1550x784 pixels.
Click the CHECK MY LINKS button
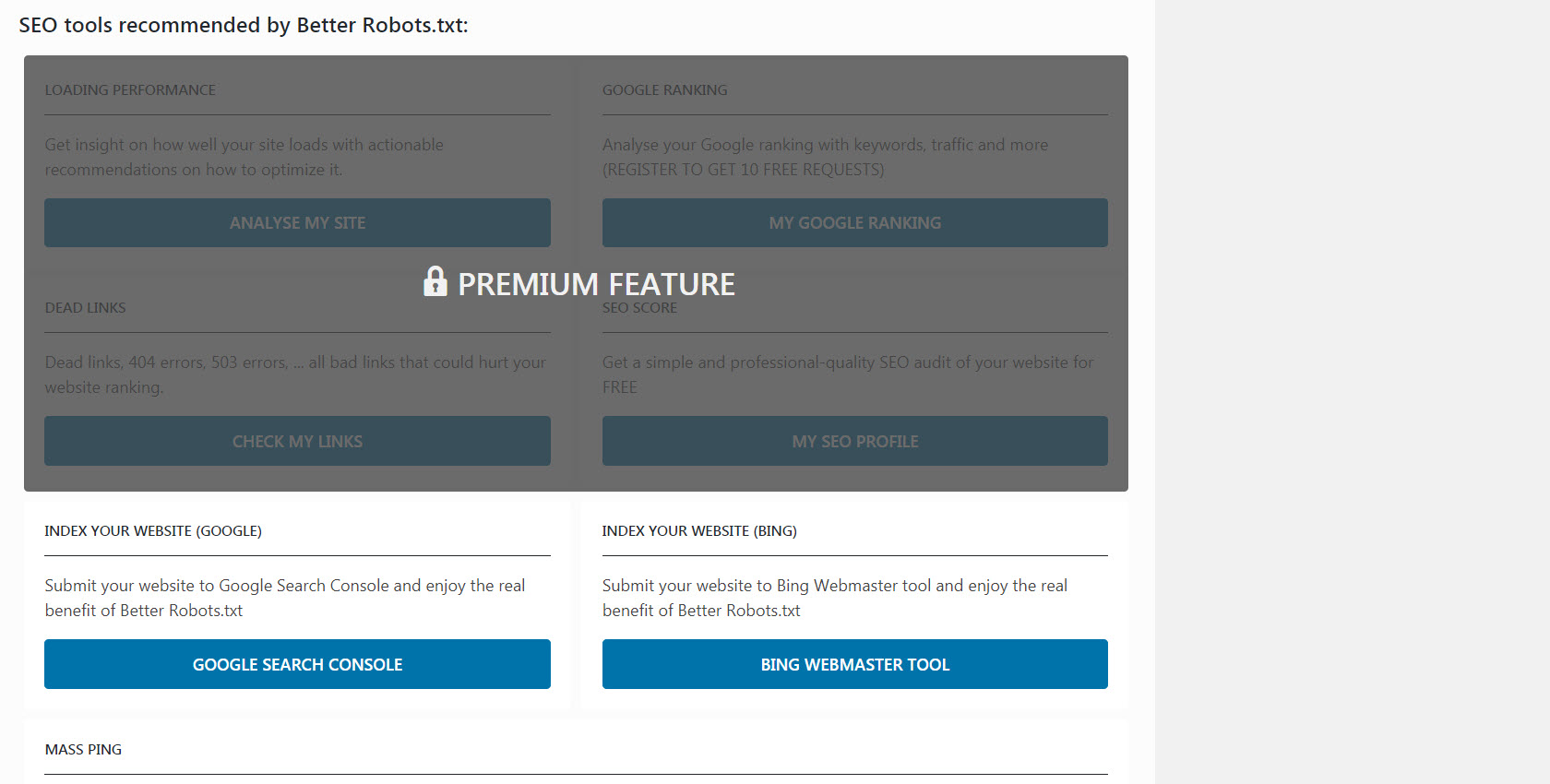point(297,441)
